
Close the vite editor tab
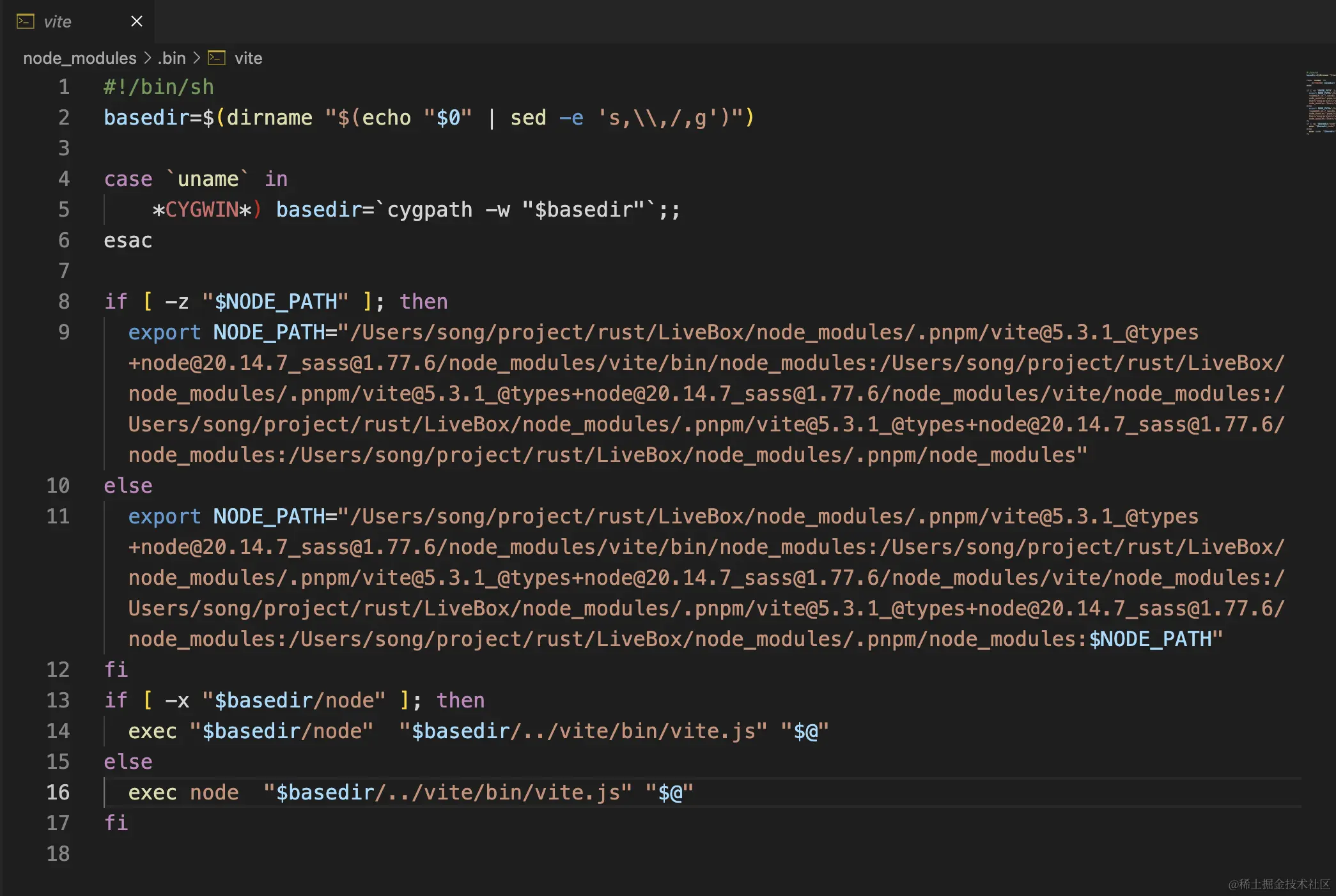coord(136,22)
